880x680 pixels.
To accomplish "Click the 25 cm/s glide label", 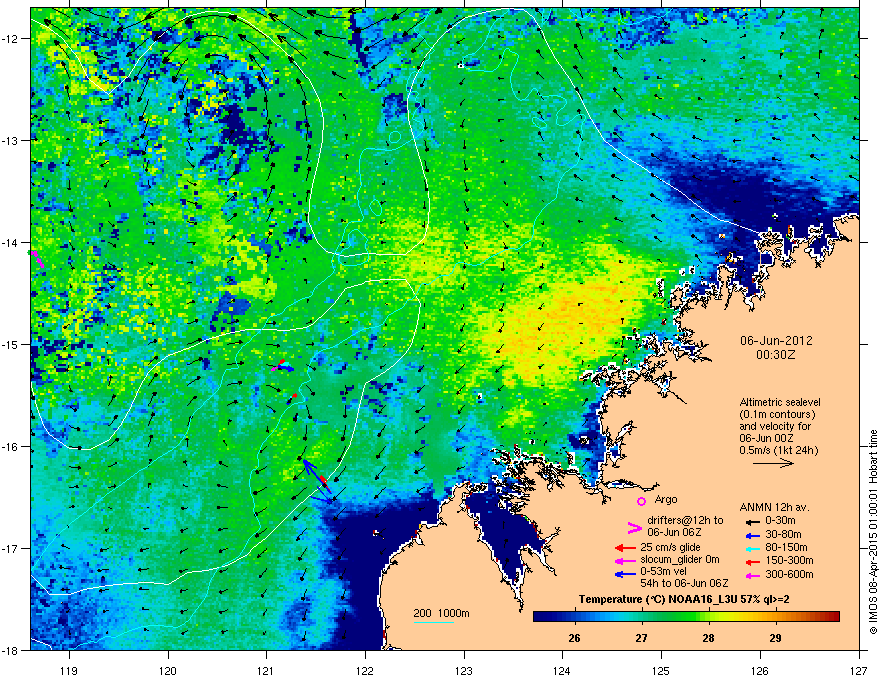I will tap(670, 547).
